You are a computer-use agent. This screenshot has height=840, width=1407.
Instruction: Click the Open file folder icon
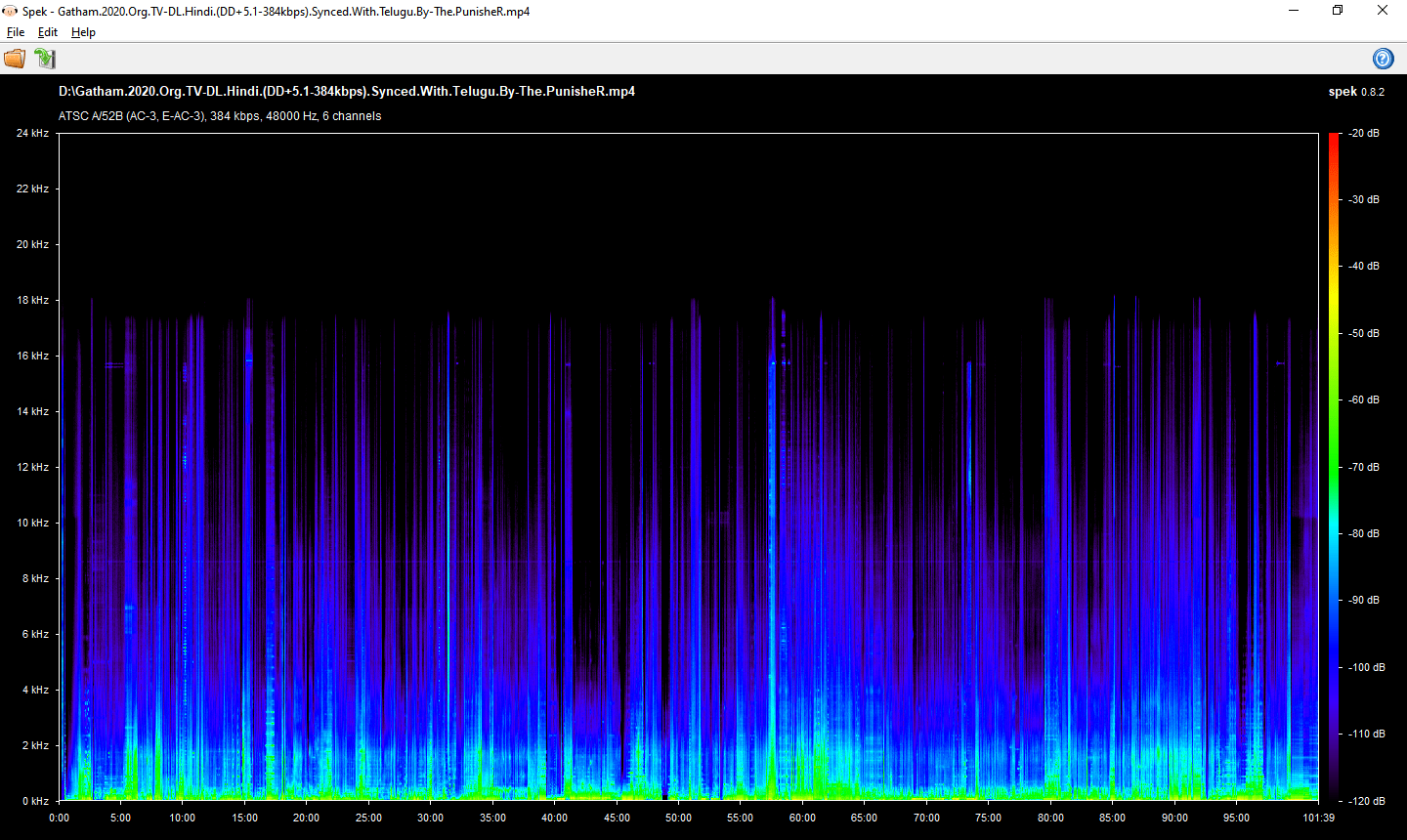click(15, 59)
